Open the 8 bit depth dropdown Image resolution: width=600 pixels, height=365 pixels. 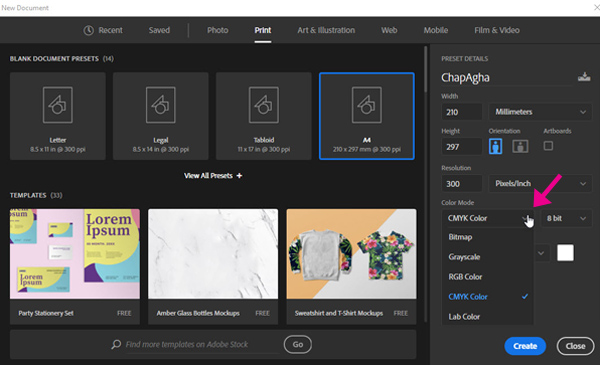(x=566, y=218)
